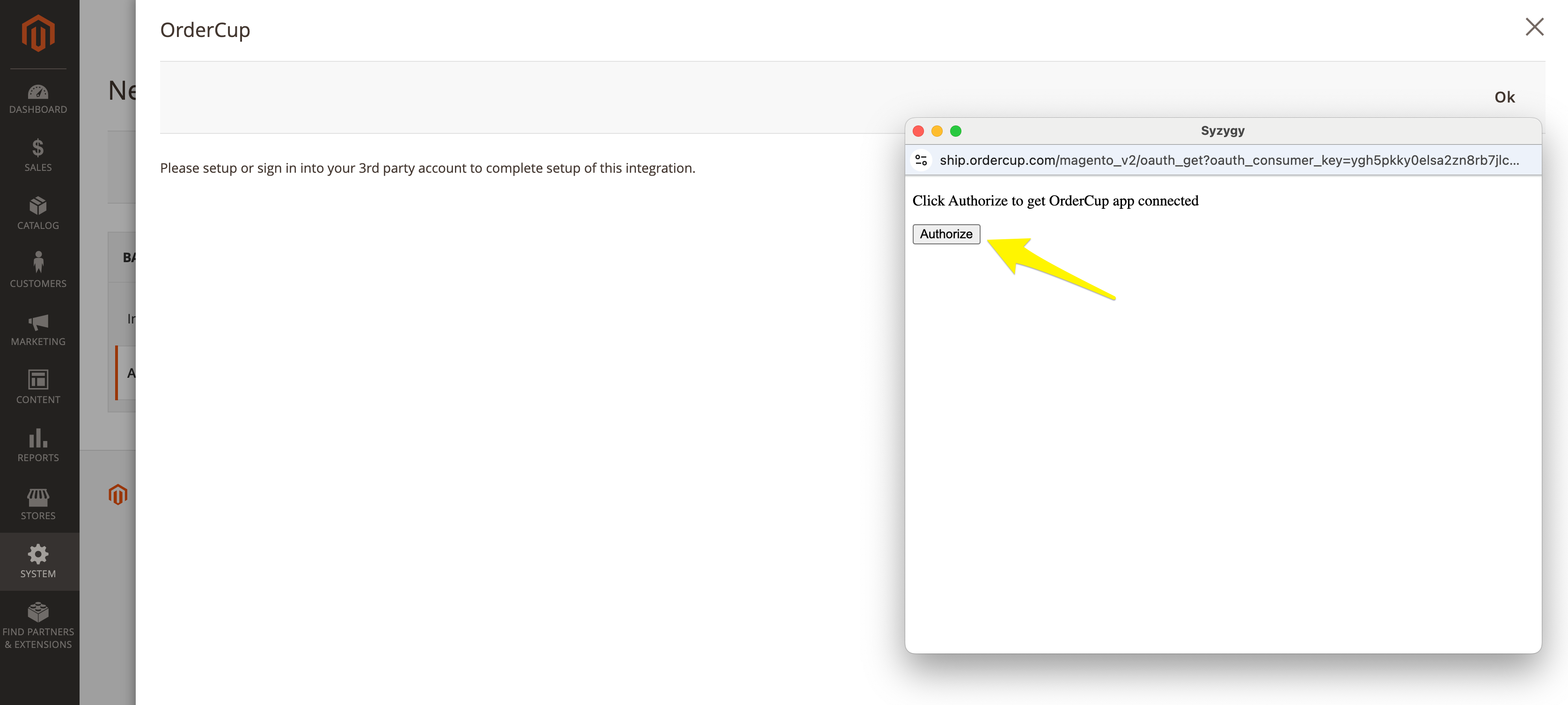Click the site settings icon in address bar
1568x705 pixels.
pyautogui.click(x=921, y=160)
